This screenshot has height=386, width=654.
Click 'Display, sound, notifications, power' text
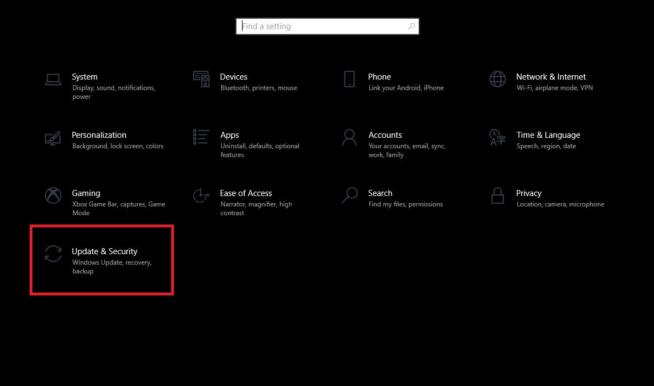point(113,92)
